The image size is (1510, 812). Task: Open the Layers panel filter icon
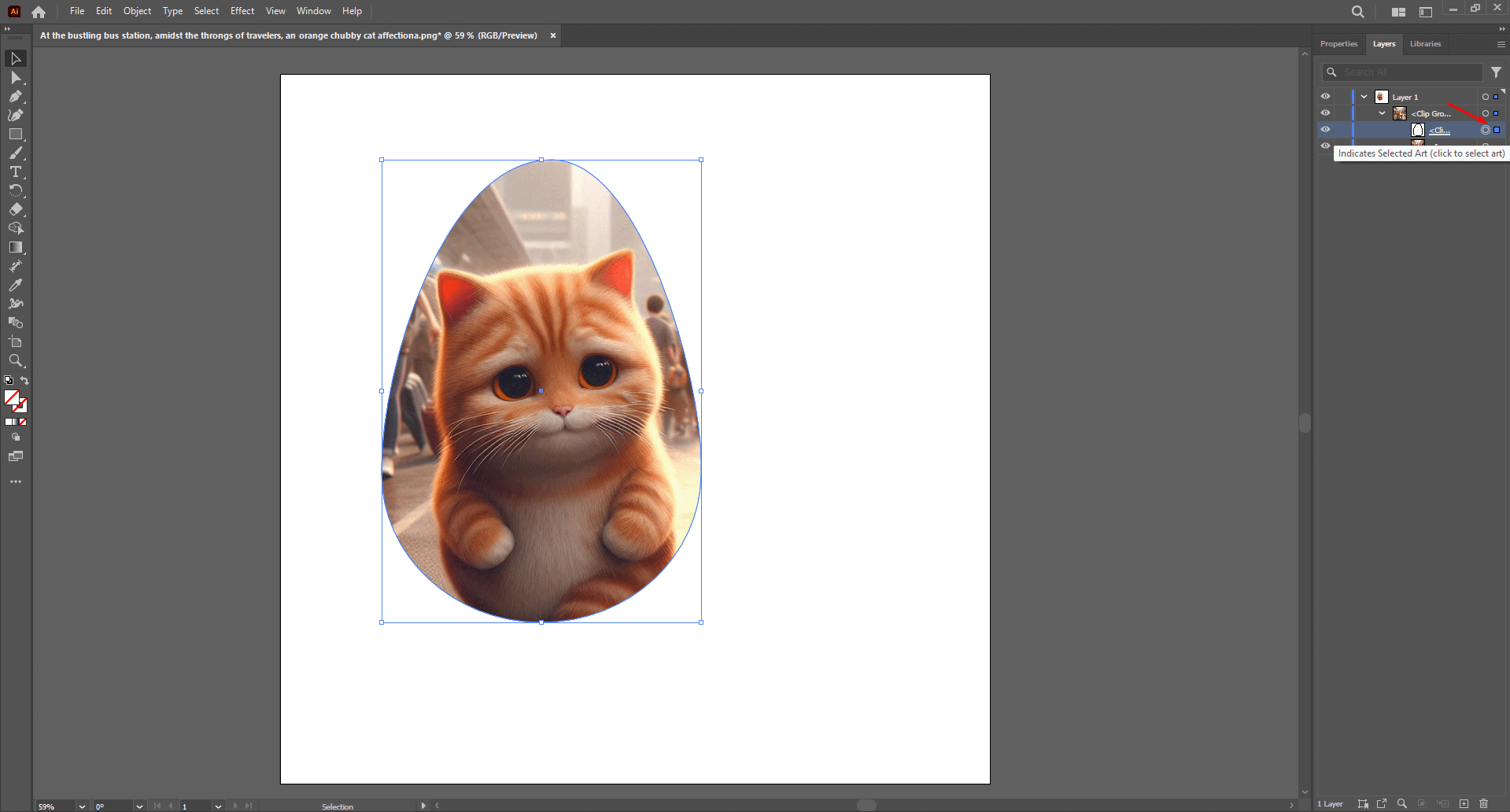pos(1496,72)
